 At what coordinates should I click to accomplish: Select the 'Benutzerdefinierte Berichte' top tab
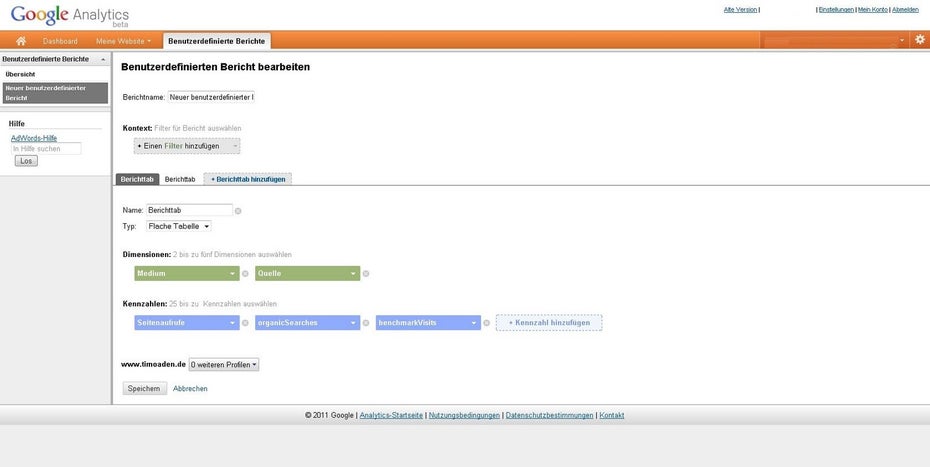click(216, 41)
